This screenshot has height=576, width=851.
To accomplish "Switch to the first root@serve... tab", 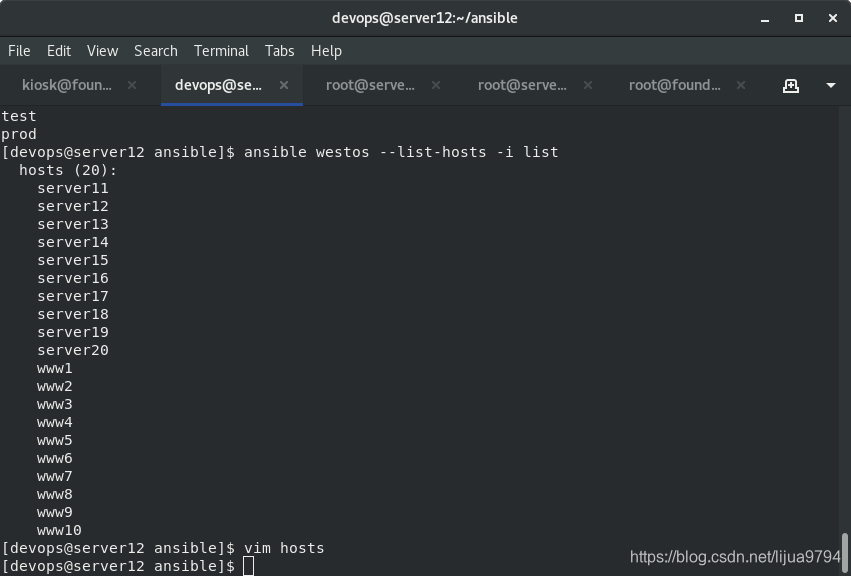I will click(370, 85).
